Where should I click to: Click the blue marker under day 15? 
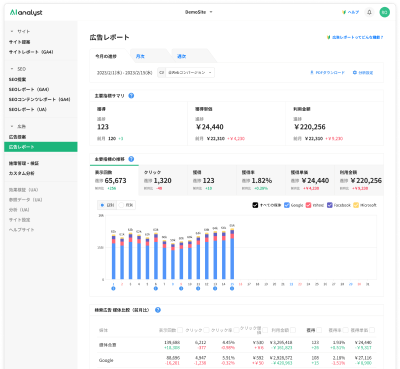click(232, 288)
